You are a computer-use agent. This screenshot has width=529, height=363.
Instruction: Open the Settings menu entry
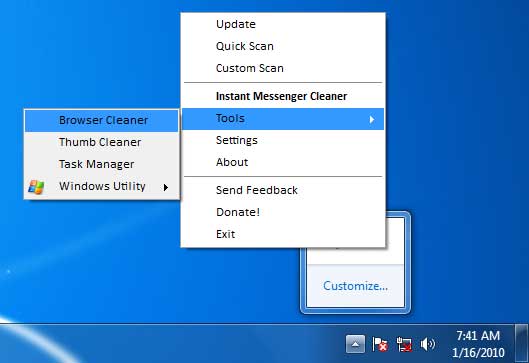coord(283,140)
